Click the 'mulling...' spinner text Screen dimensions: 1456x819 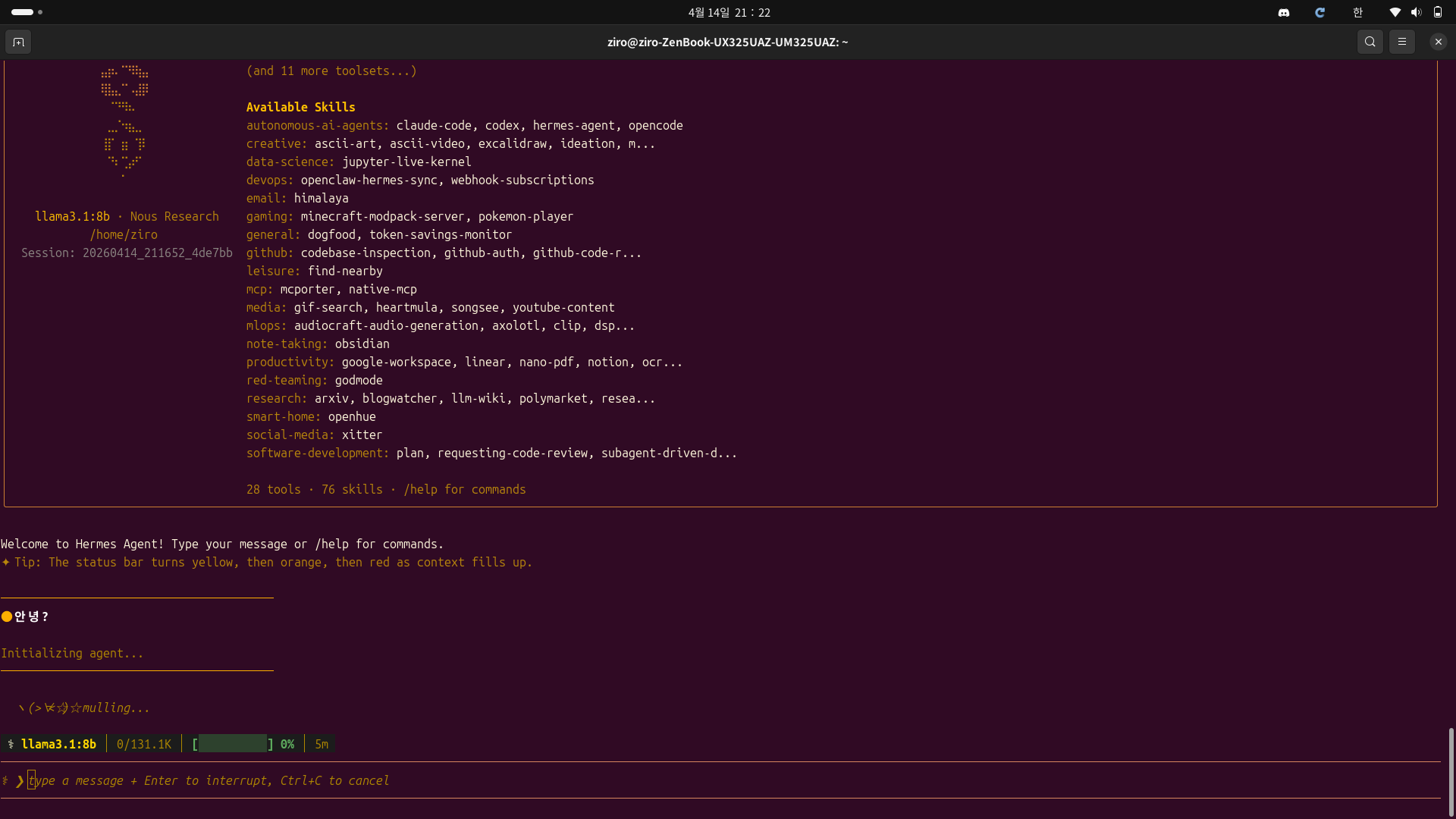coord(116,708)
